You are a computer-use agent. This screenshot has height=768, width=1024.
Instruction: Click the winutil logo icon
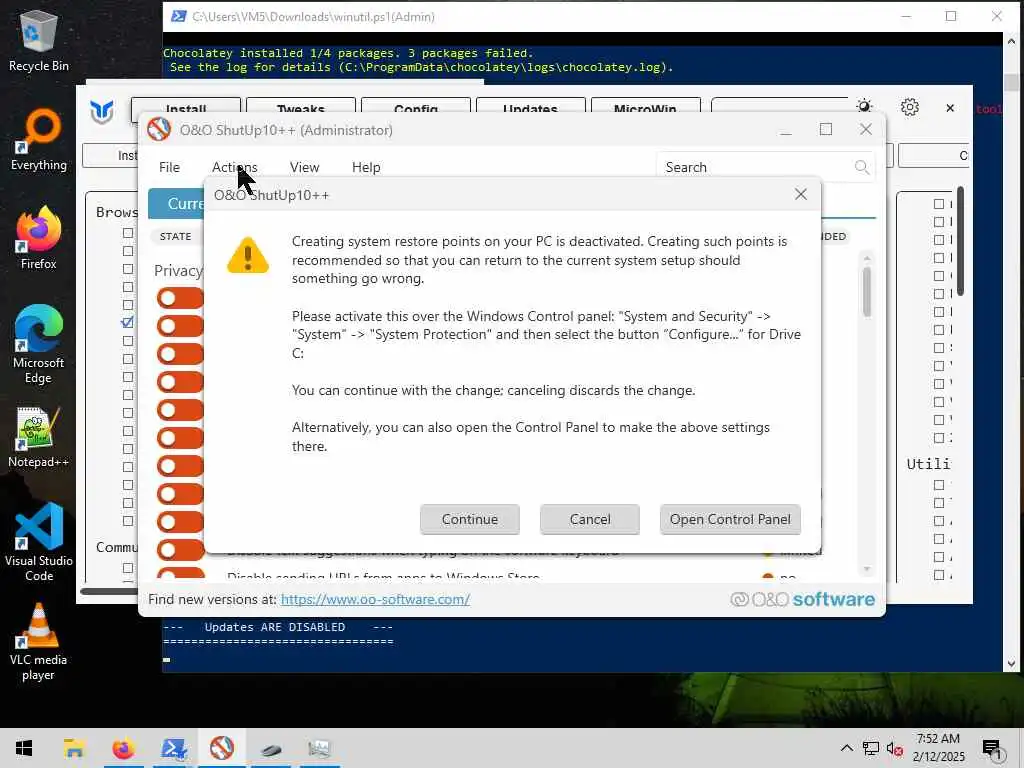point(103,112)
